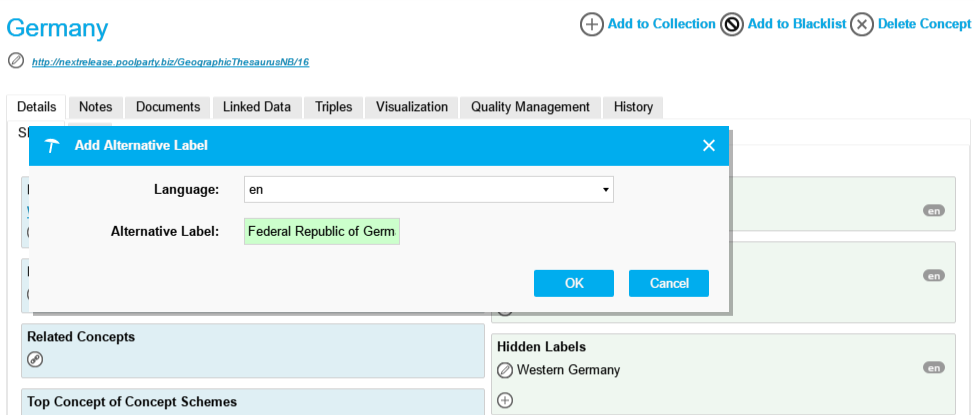The width and height of the screenshot is (975, 415).
Task: Show the Visualization tab
Action: point(412,107)
